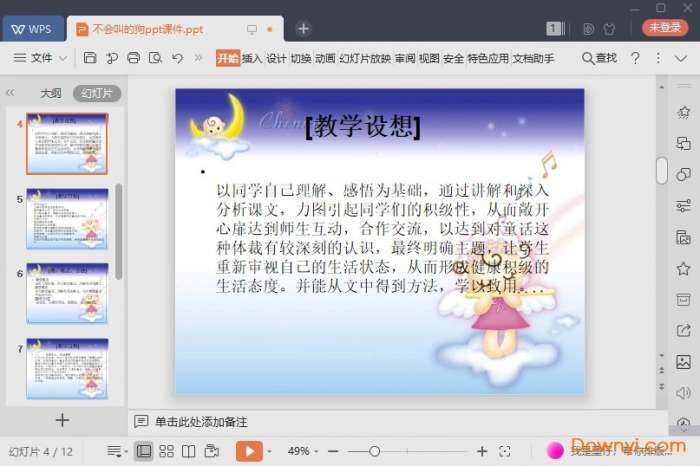Collapse the slide panel with double arrows
The image size is (700, 466).
pyautogui.click(x=10, y=93)
